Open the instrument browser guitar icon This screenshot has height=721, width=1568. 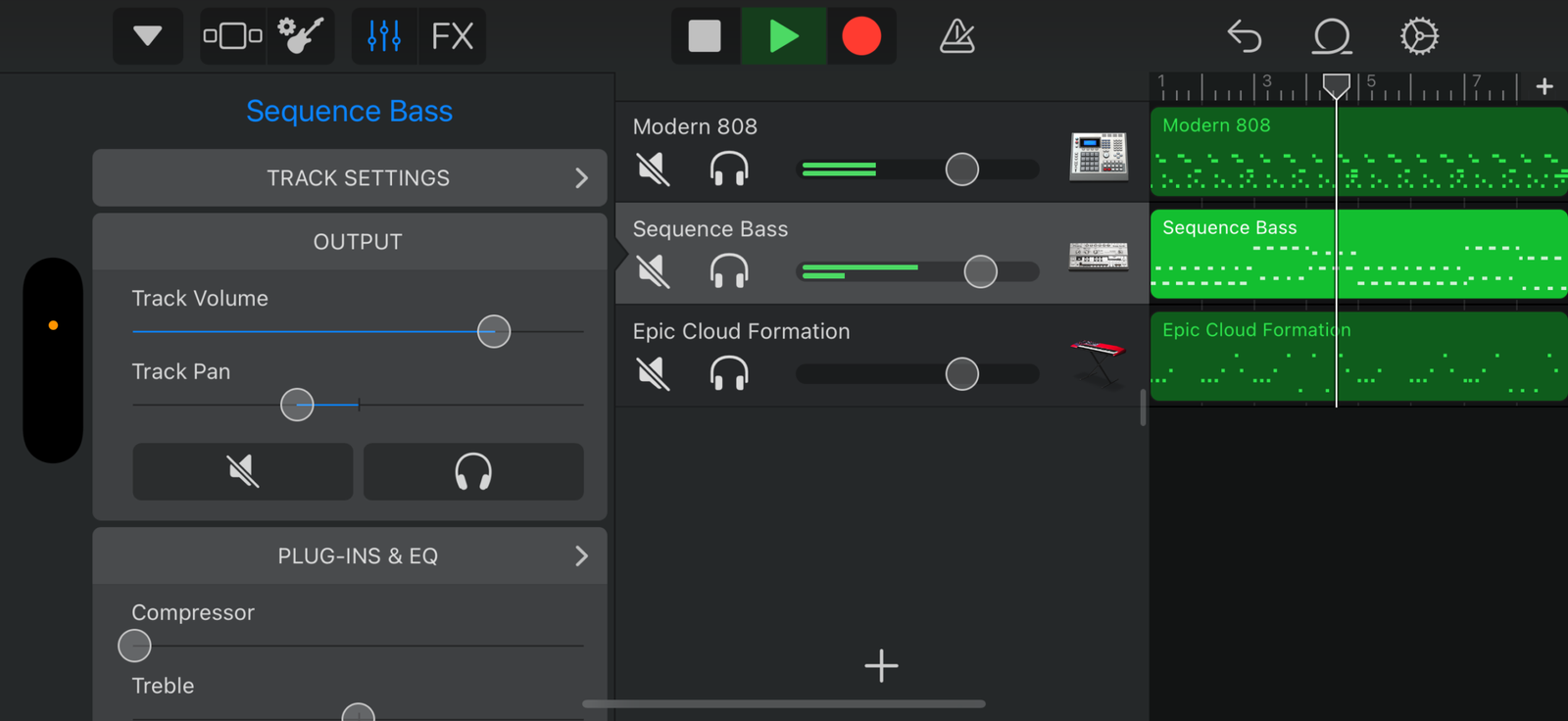click(x=301, y=36)
